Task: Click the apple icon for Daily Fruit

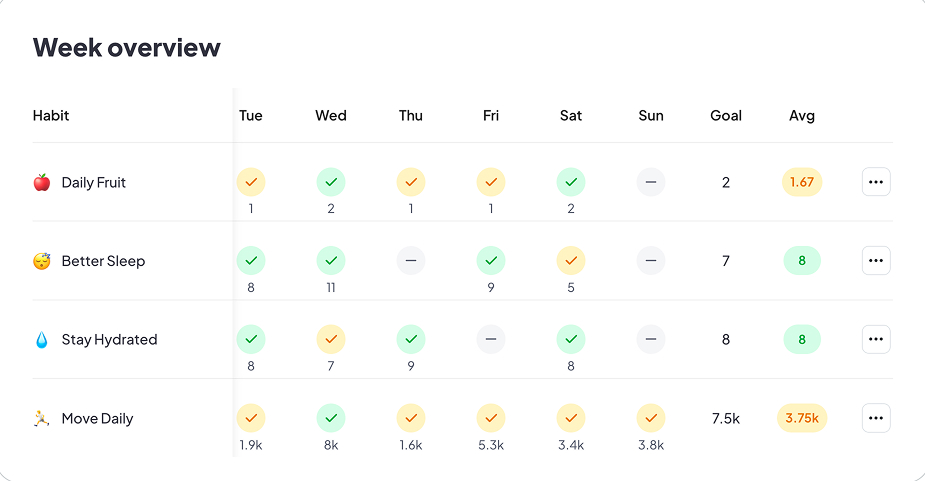Action: [41, 182]
